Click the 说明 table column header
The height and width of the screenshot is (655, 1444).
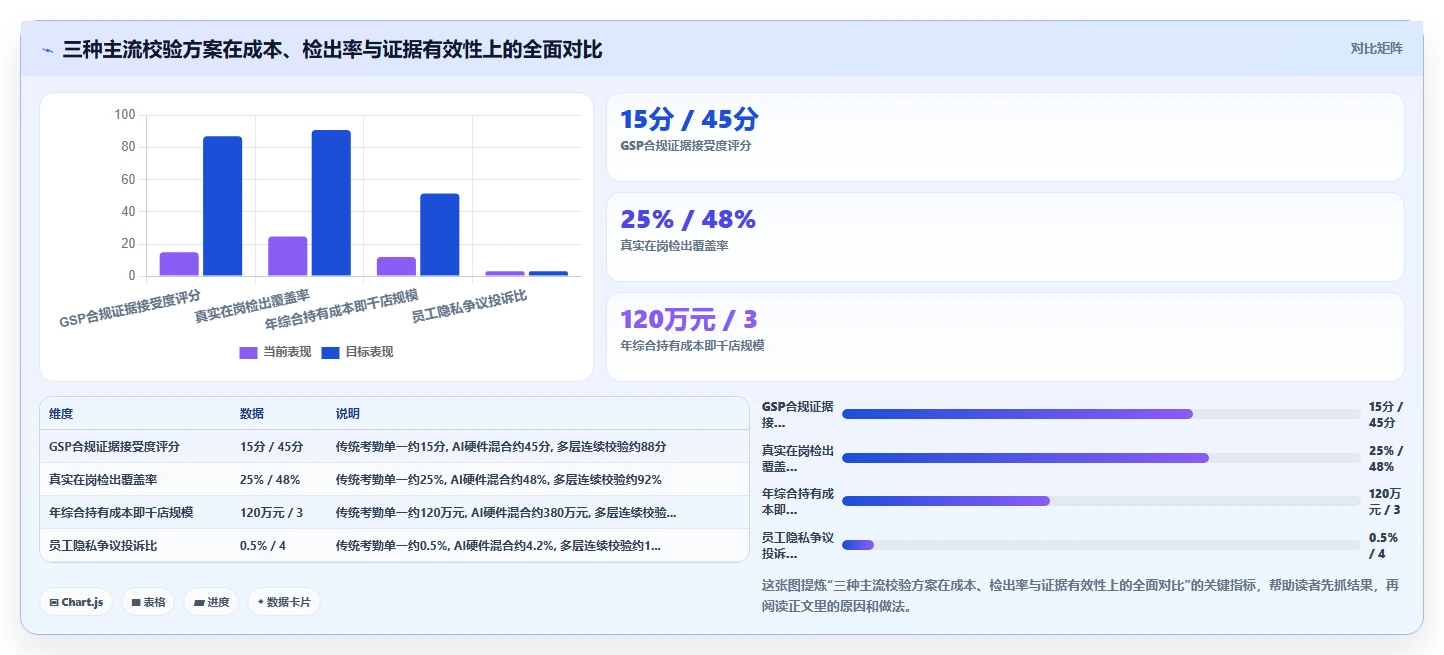[x=348, y=414]
